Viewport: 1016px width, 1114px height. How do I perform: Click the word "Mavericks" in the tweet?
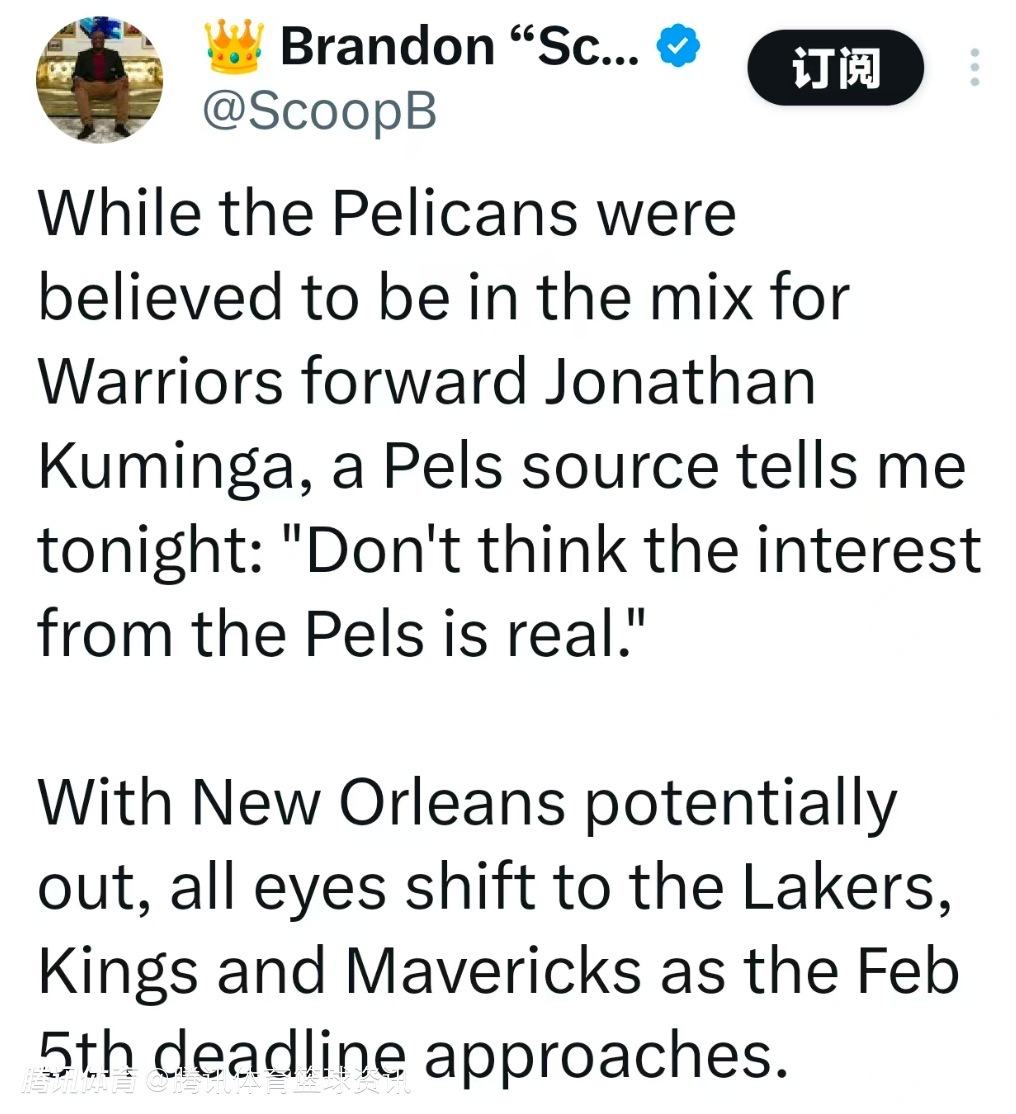click(493, 971)
